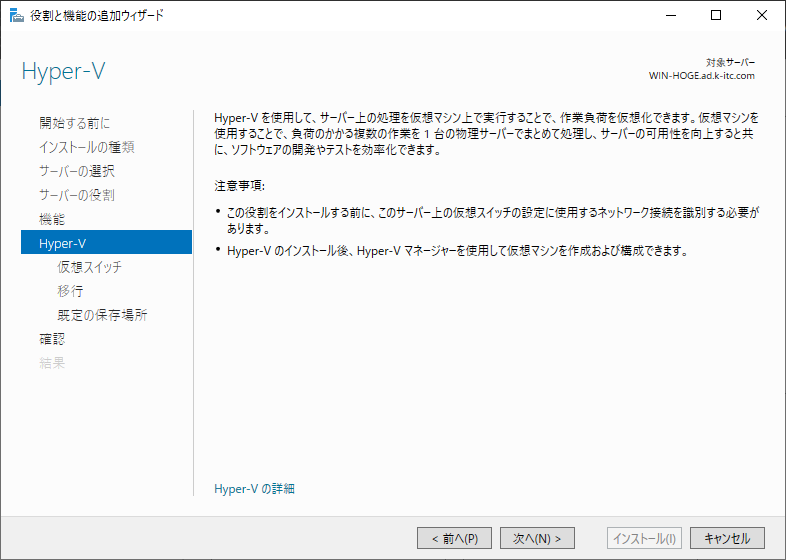Open the 仮想スイッチ sub-step
Screen dimensions: 786x560
[89, 267]
